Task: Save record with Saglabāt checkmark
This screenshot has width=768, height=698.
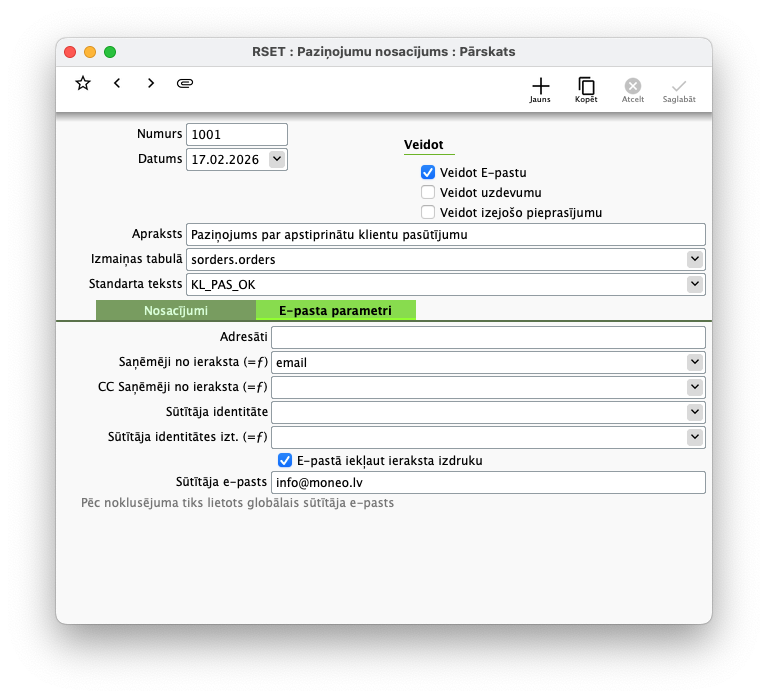Action: (x=679, y=89)
